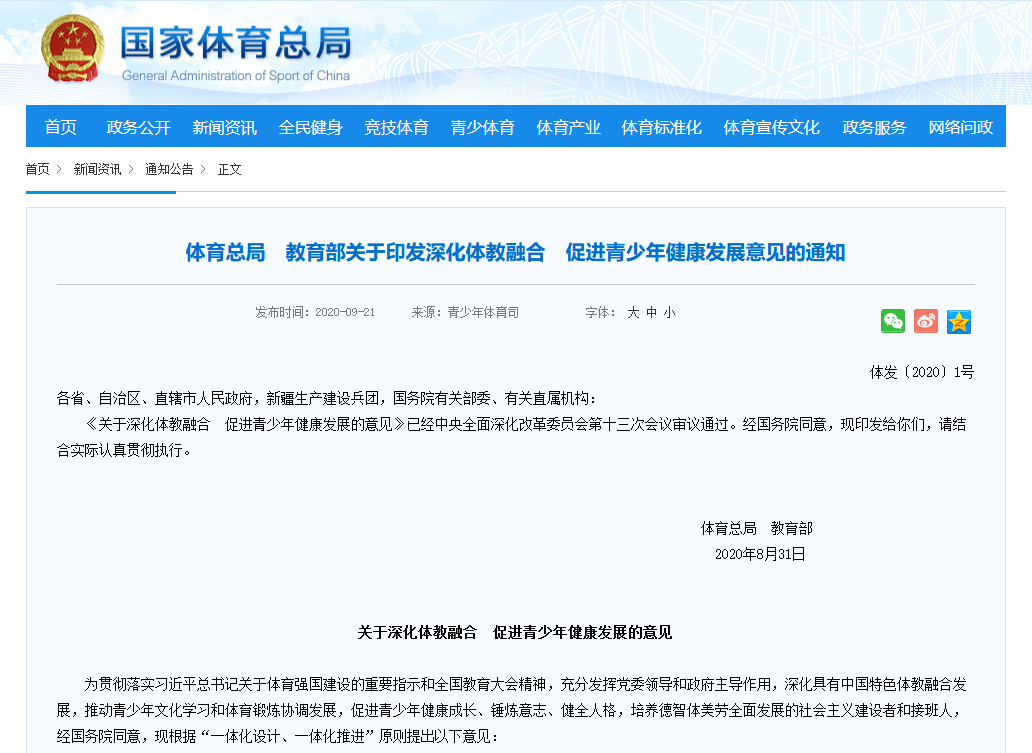Select 体育宣传文化 navigation item
Screen dimensions: 1032x753
(771, 127)
